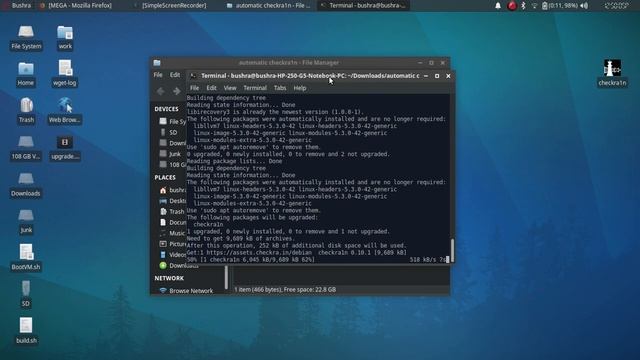Viewport: 640px width, 360px height.
Task: Open the junk desktop drive icon
Action: click(26, 221)
